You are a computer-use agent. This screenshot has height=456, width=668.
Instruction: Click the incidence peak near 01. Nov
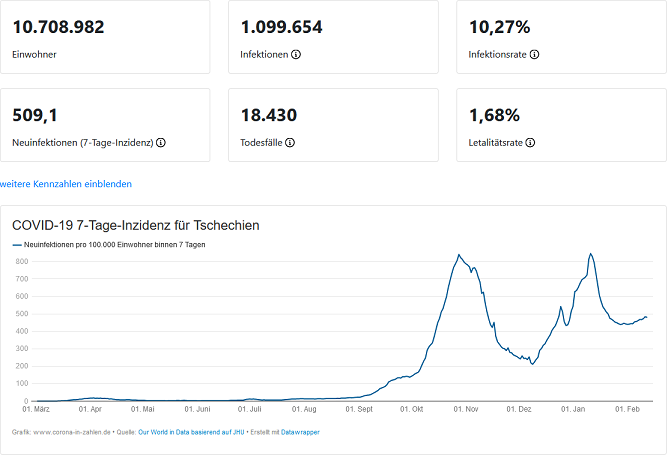(459, 255)
